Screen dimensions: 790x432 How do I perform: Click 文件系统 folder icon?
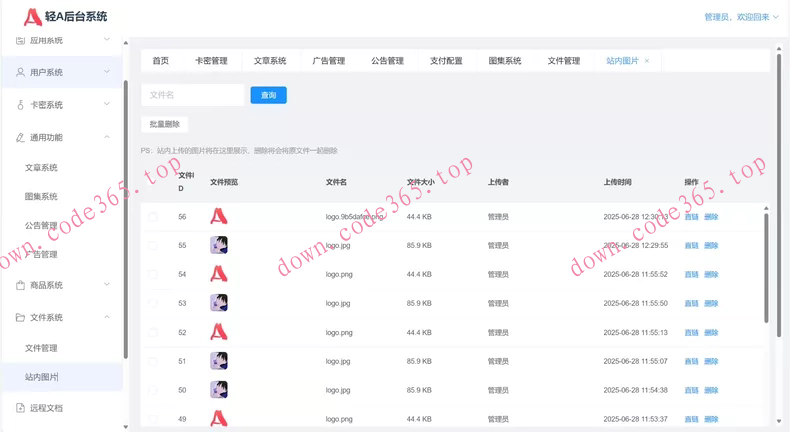point(20,317)
